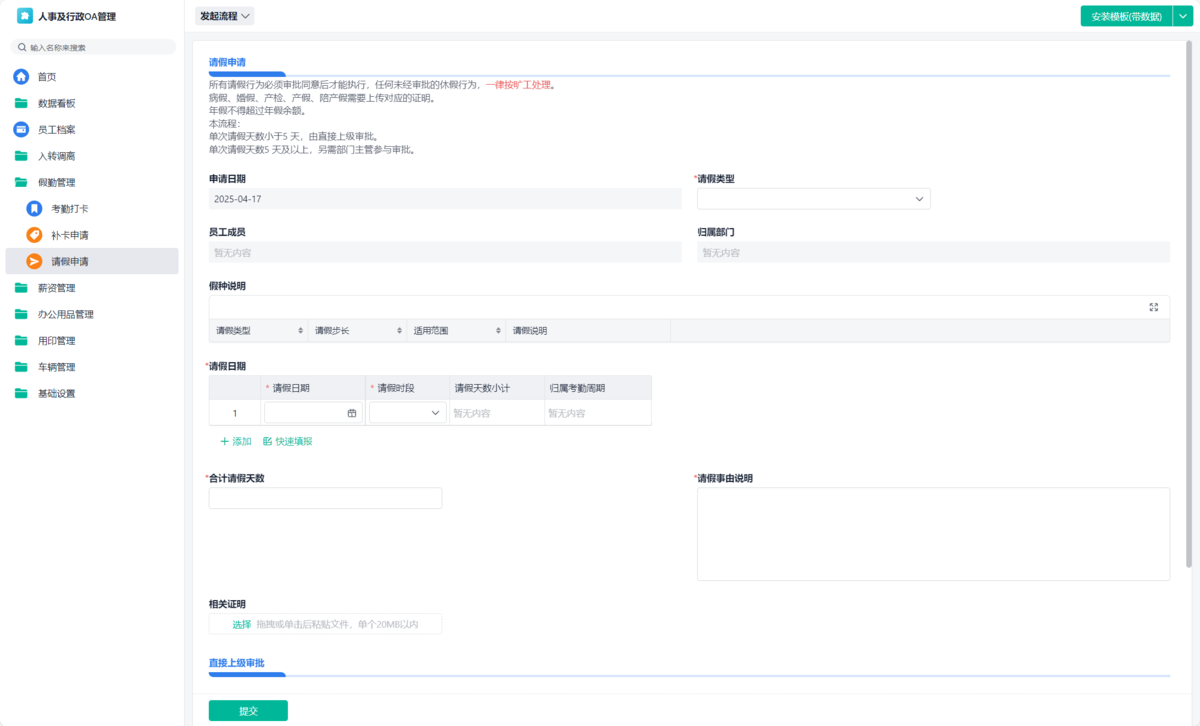Sort by 适用范围 column arrows
The height and width of the screenshot is (726, 1200).
pyautogui.click(x=498, y=331)
